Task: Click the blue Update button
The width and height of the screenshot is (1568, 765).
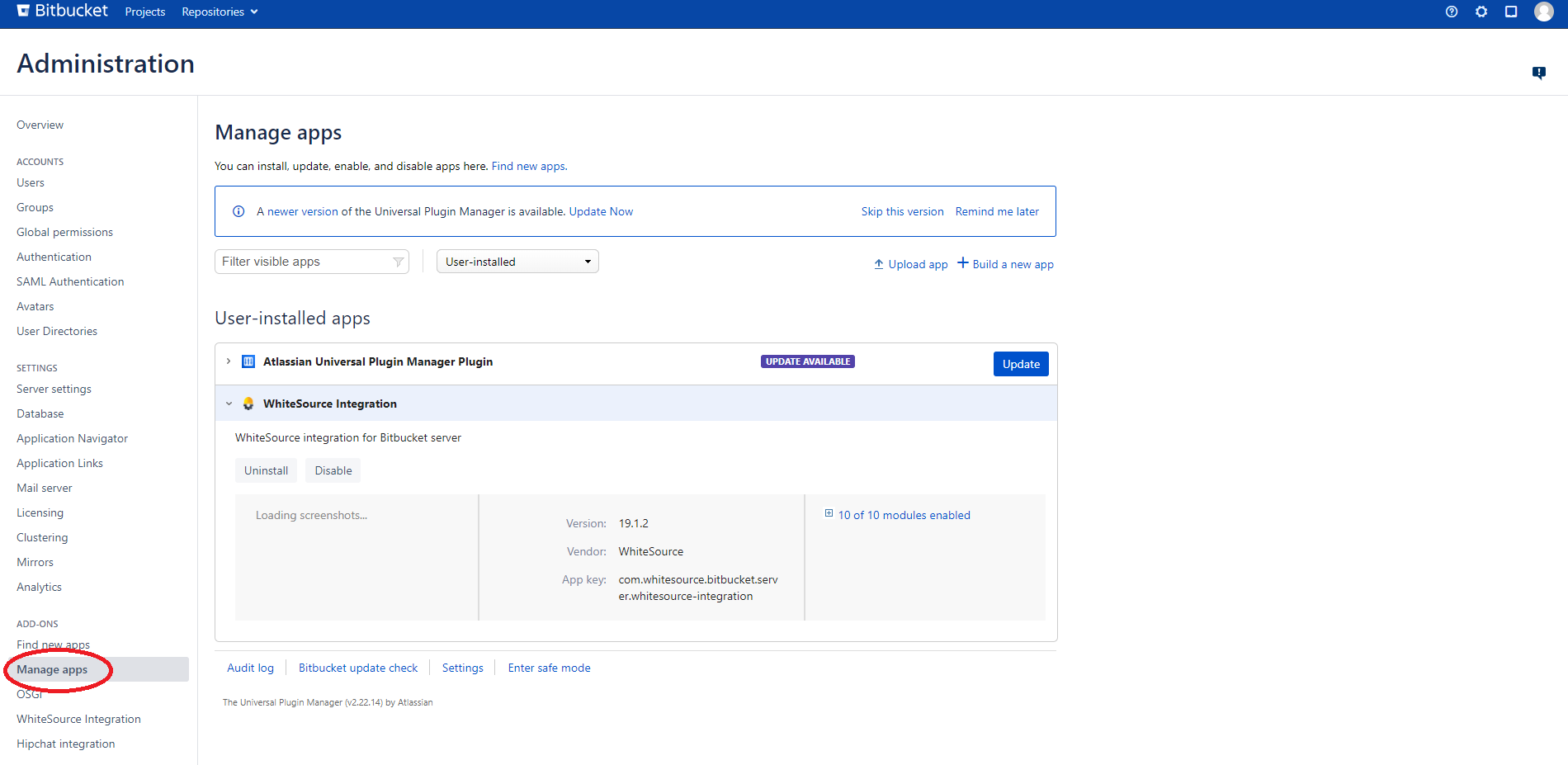Action: coord(1020,364)
